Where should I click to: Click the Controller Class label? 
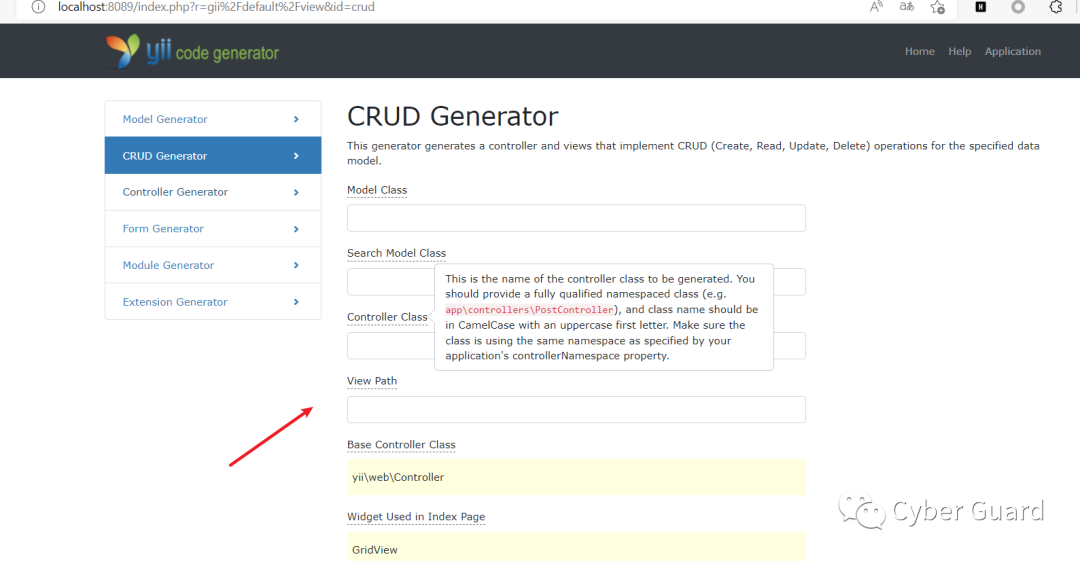point(387,317)
